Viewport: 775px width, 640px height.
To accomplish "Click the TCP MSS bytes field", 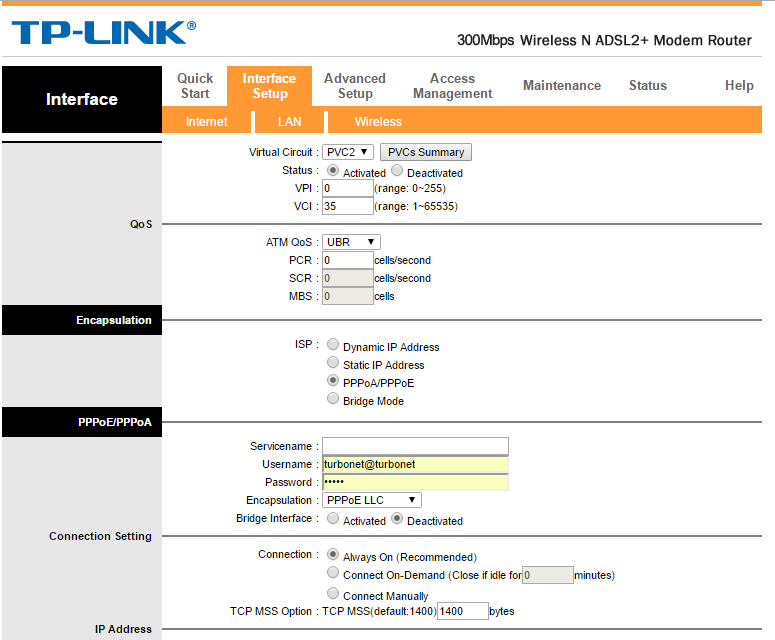I will point(463,611).
